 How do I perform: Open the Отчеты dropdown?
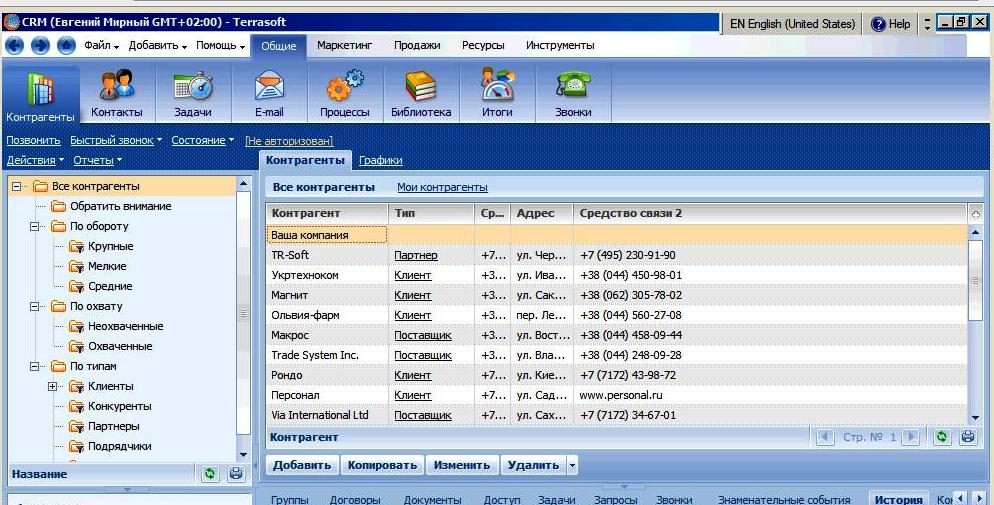click(x=98, y=160)
